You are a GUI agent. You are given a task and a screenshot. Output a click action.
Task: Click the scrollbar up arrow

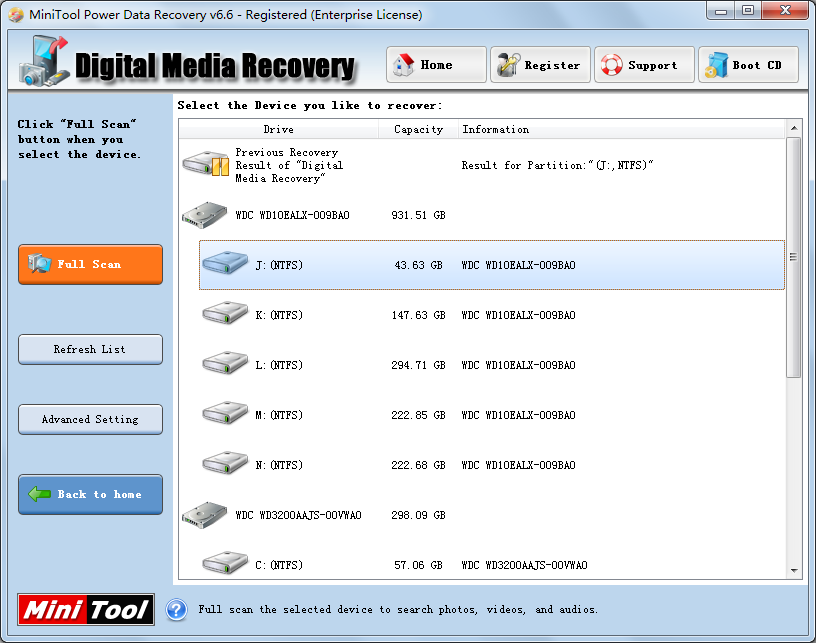click(x=794, y=127)
